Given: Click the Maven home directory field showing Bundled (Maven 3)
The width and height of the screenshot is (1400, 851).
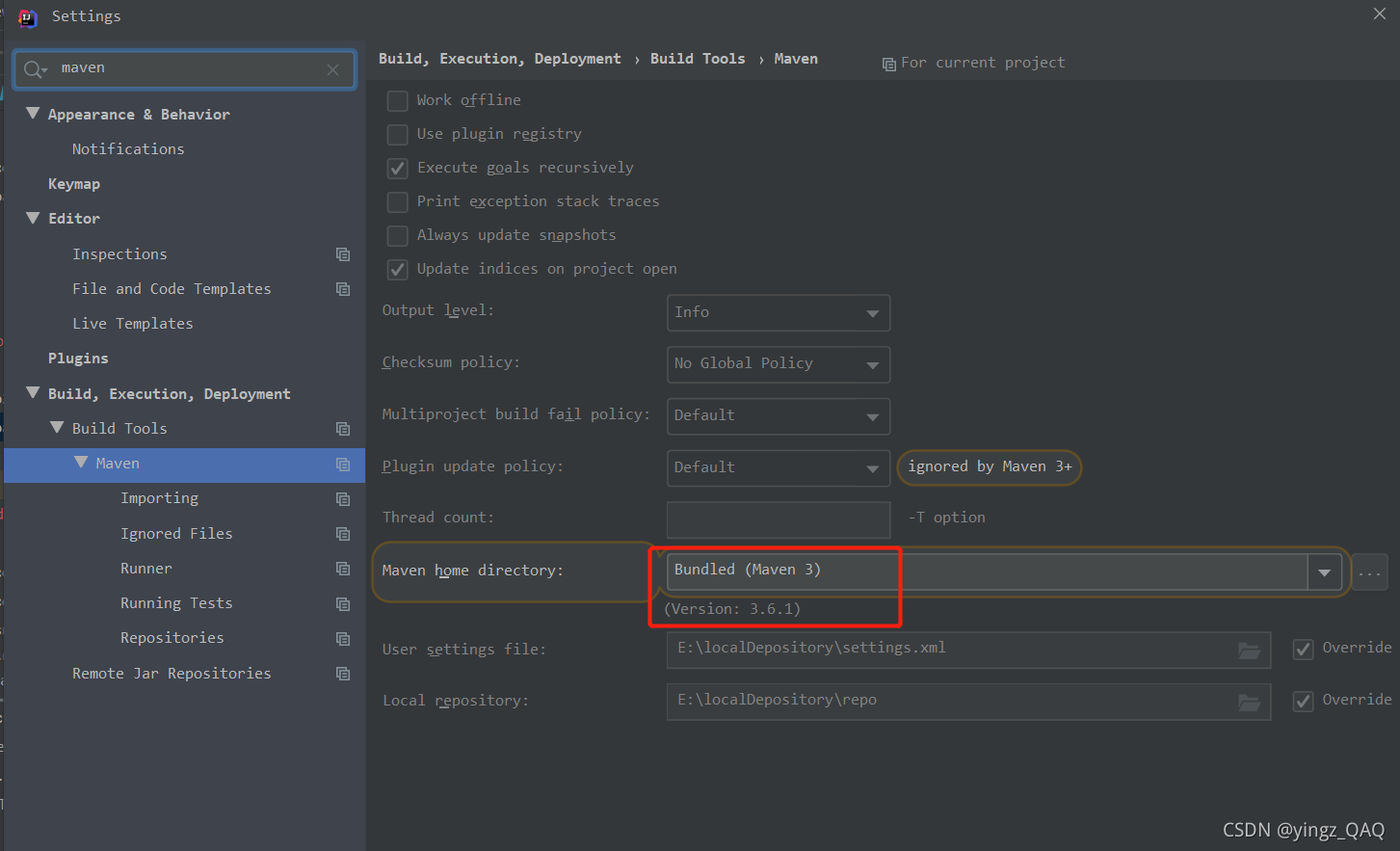Looking at the screenshot, I should click(x=987, y=572).
